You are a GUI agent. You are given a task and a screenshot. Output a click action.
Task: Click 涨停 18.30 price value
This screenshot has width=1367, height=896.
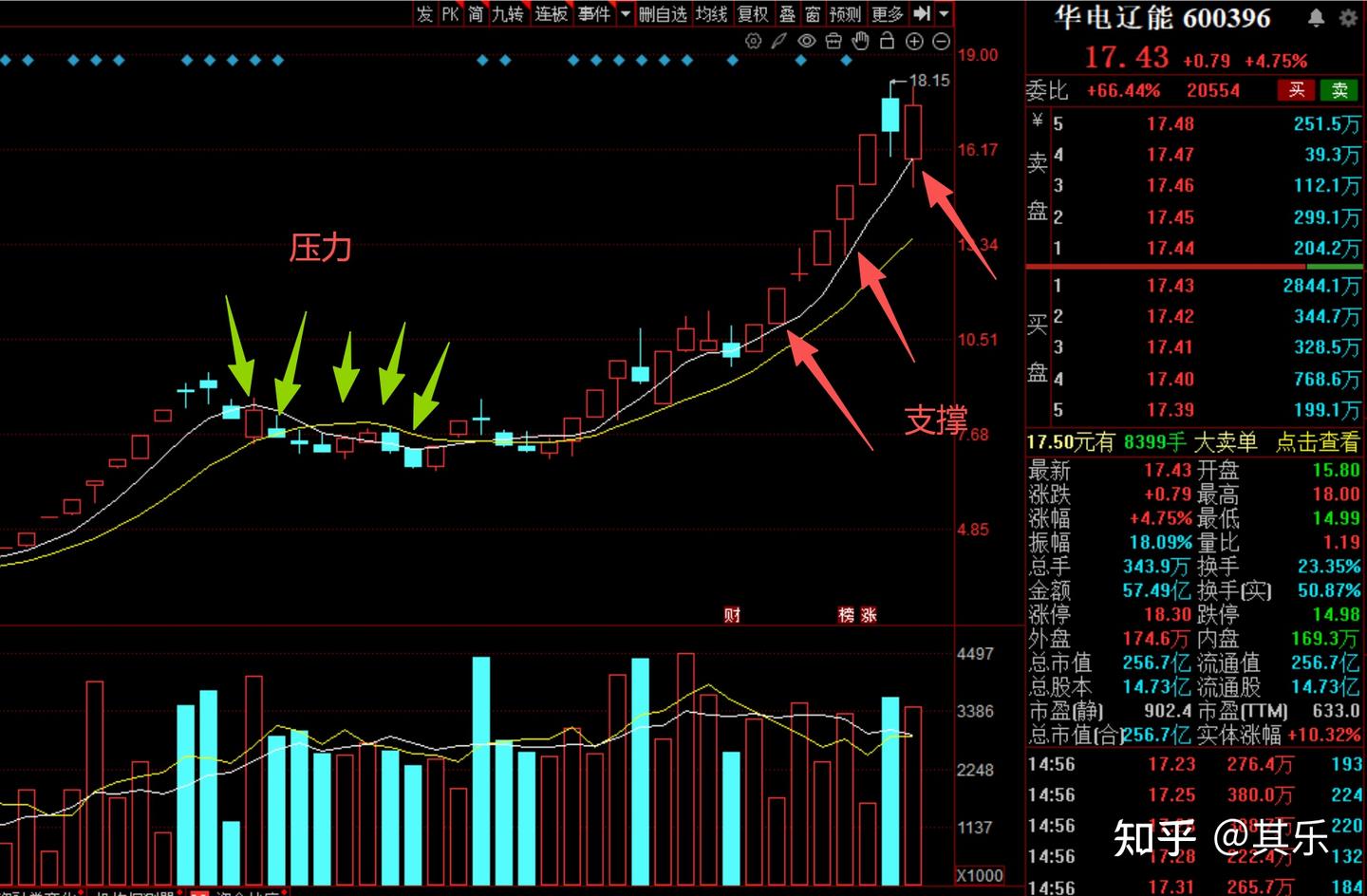tap(1170, 614)
